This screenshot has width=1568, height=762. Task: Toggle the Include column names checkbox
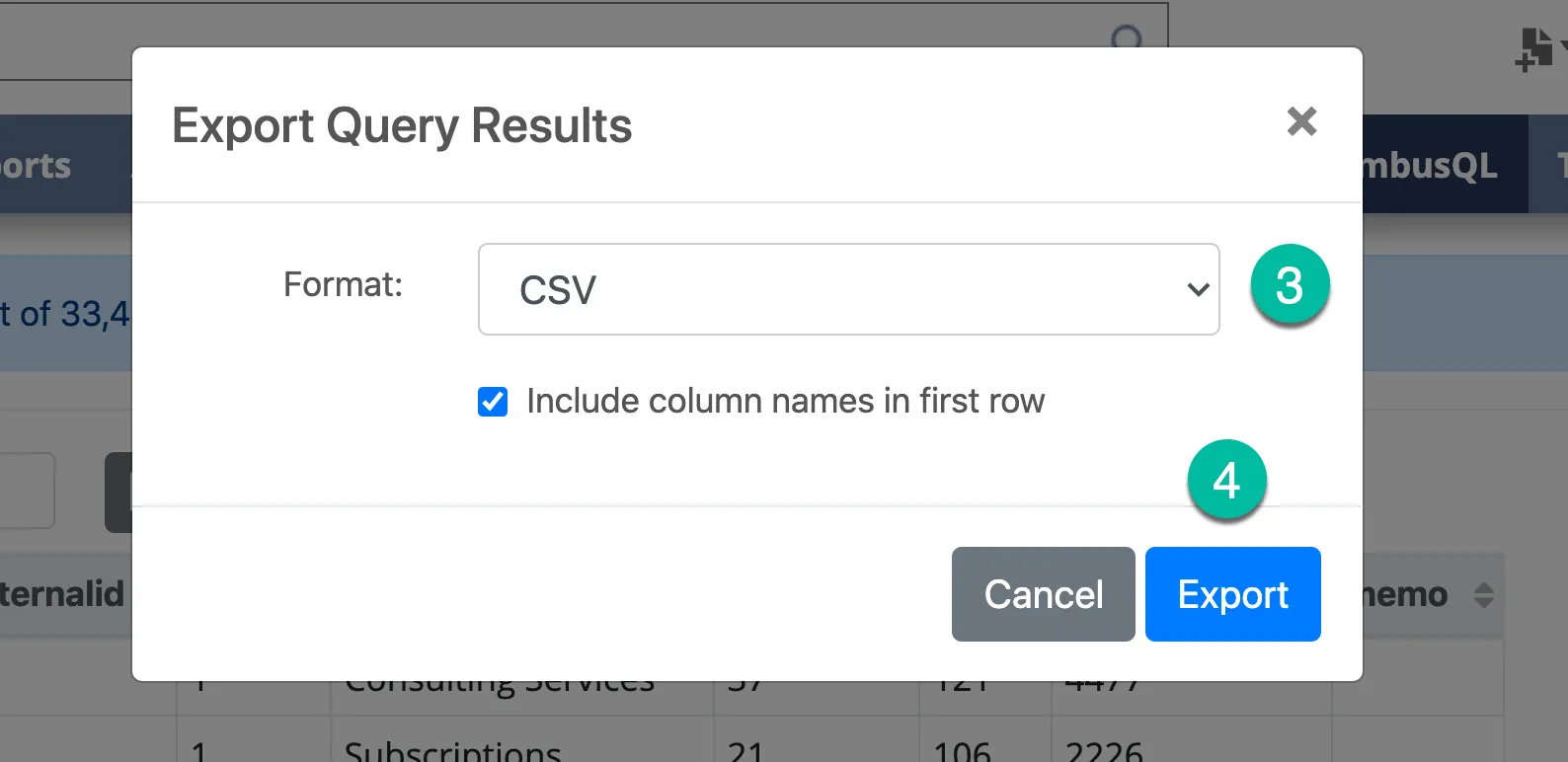coord(493,402)
